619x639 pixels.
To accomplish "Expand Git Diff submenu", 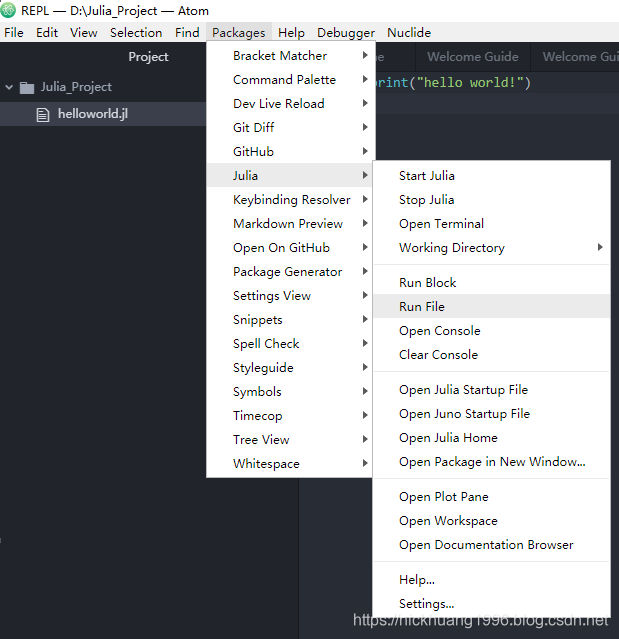I will (289, 128).
